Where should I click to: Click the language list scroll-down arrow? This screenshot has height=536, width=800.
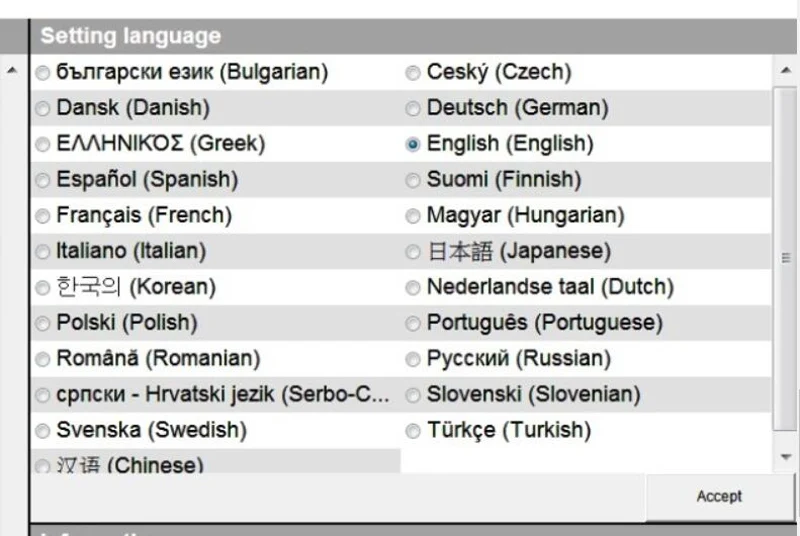(x=786, y=457)
